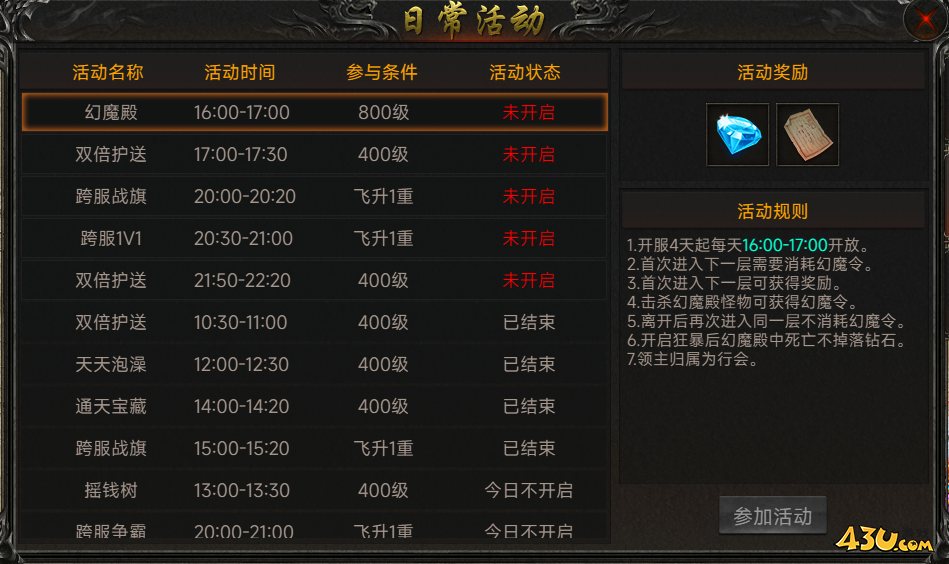Select the 跨服1V1 activity row
Image resolution: width=949 pixels, height=564 pixels.
pos(315,238)
